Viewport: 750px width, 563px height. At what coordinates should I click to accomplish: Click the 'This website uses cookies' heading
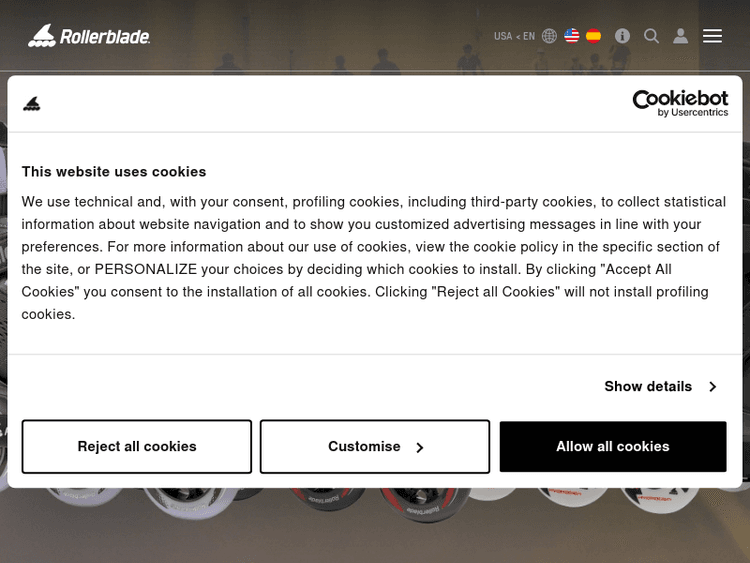(114, 172)
